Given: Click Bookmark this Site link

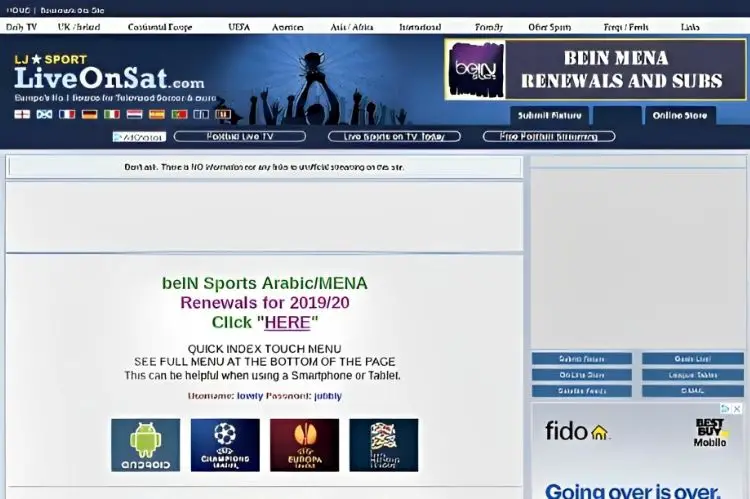Looking at the screenshot, I should coord(72,10).
